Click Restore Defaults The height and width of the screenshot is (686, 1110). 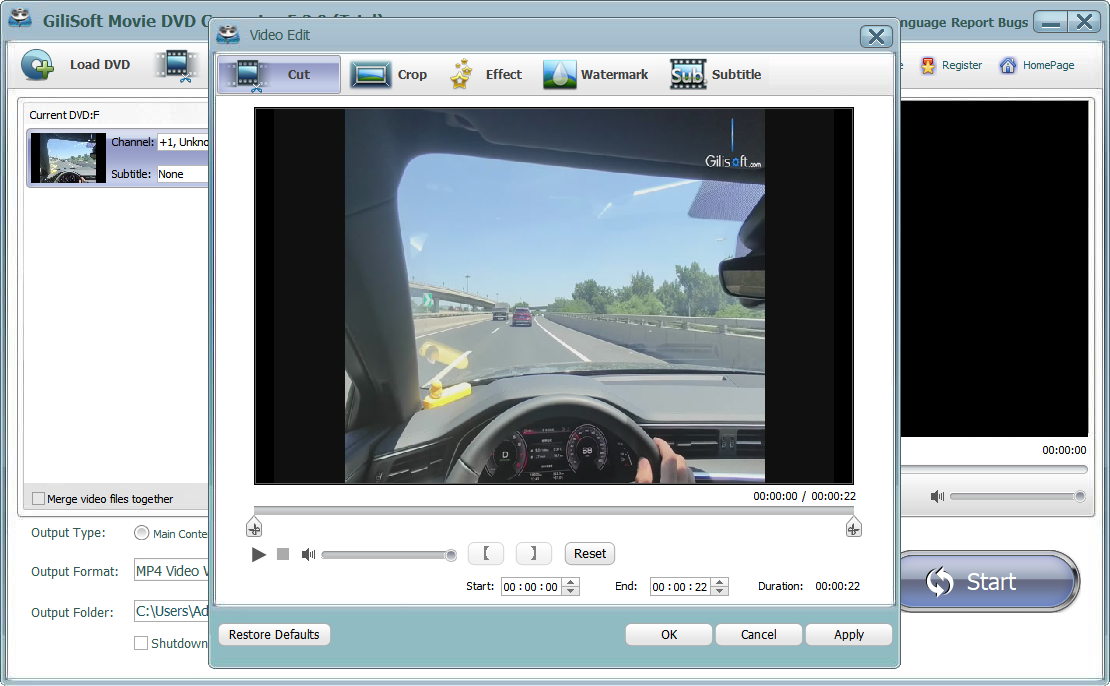tap(274, 634)
